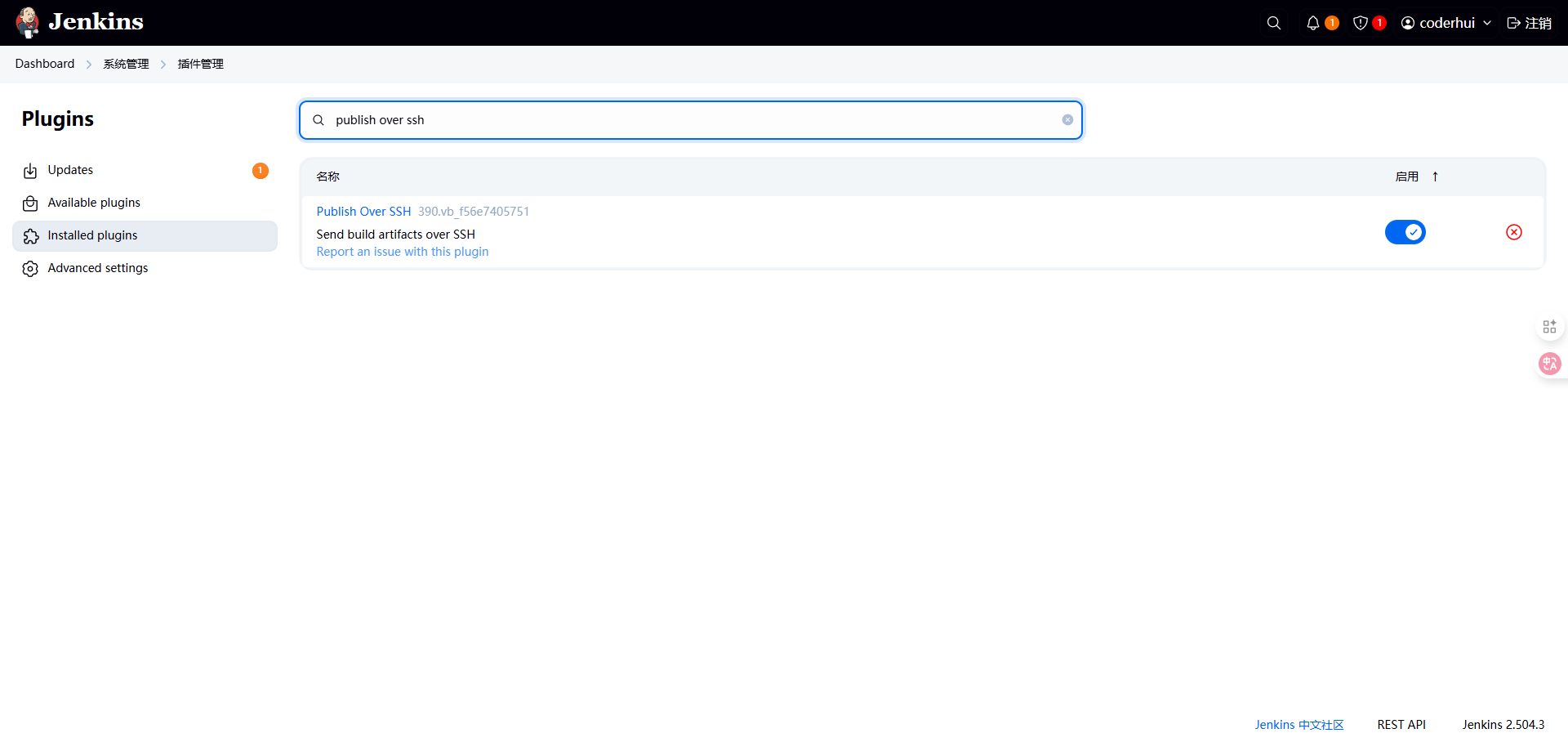Open notifications bell icon

[1313, 23]
